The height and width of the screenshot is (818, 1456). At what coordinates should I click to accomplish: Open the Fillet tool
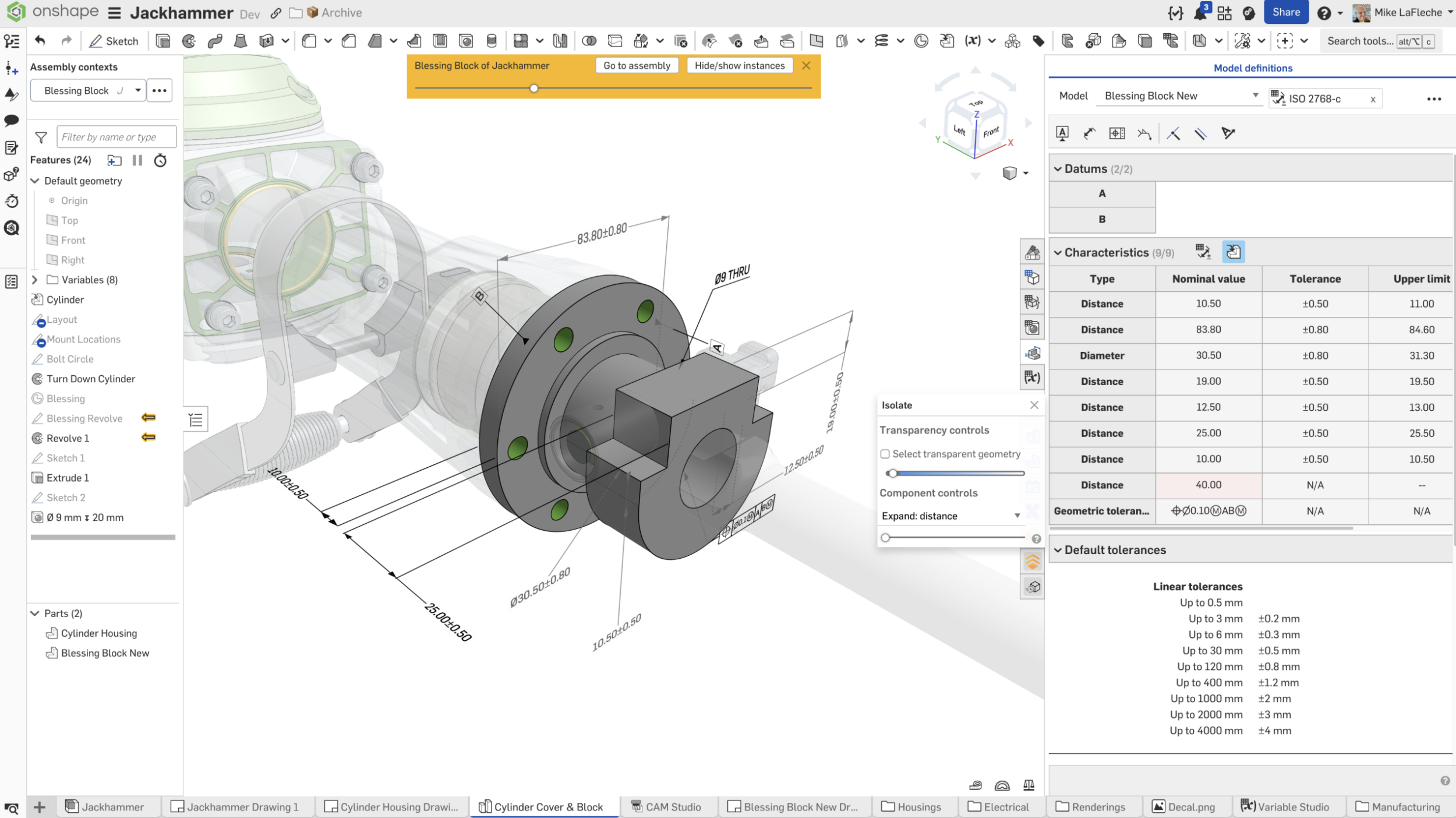coord(309,41)
